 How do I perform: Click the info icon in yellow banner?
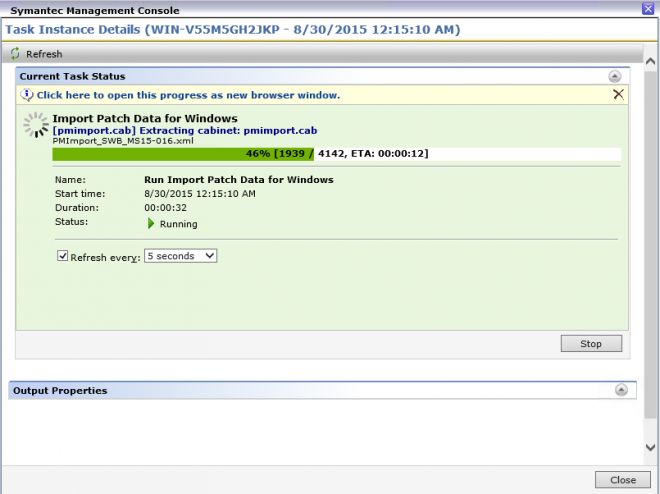pos(27,95)
